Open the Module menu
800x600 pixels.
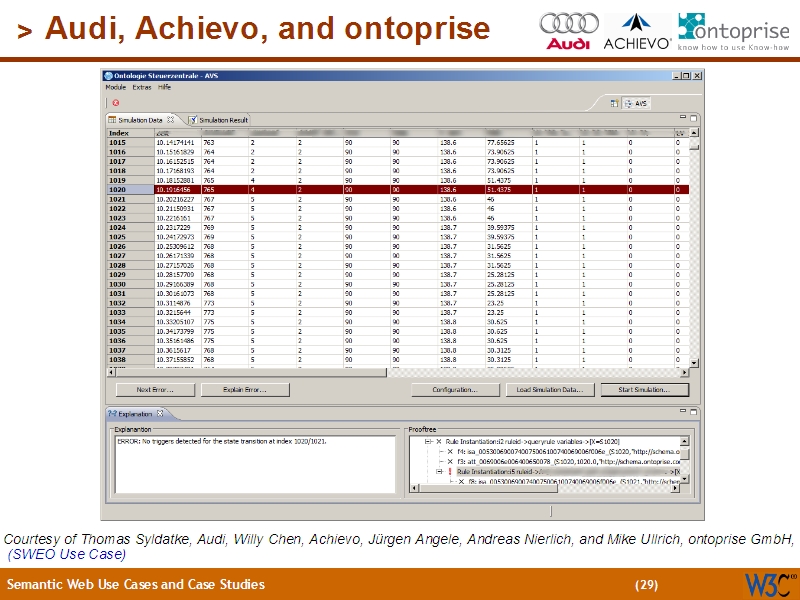(x=115, y=87)
